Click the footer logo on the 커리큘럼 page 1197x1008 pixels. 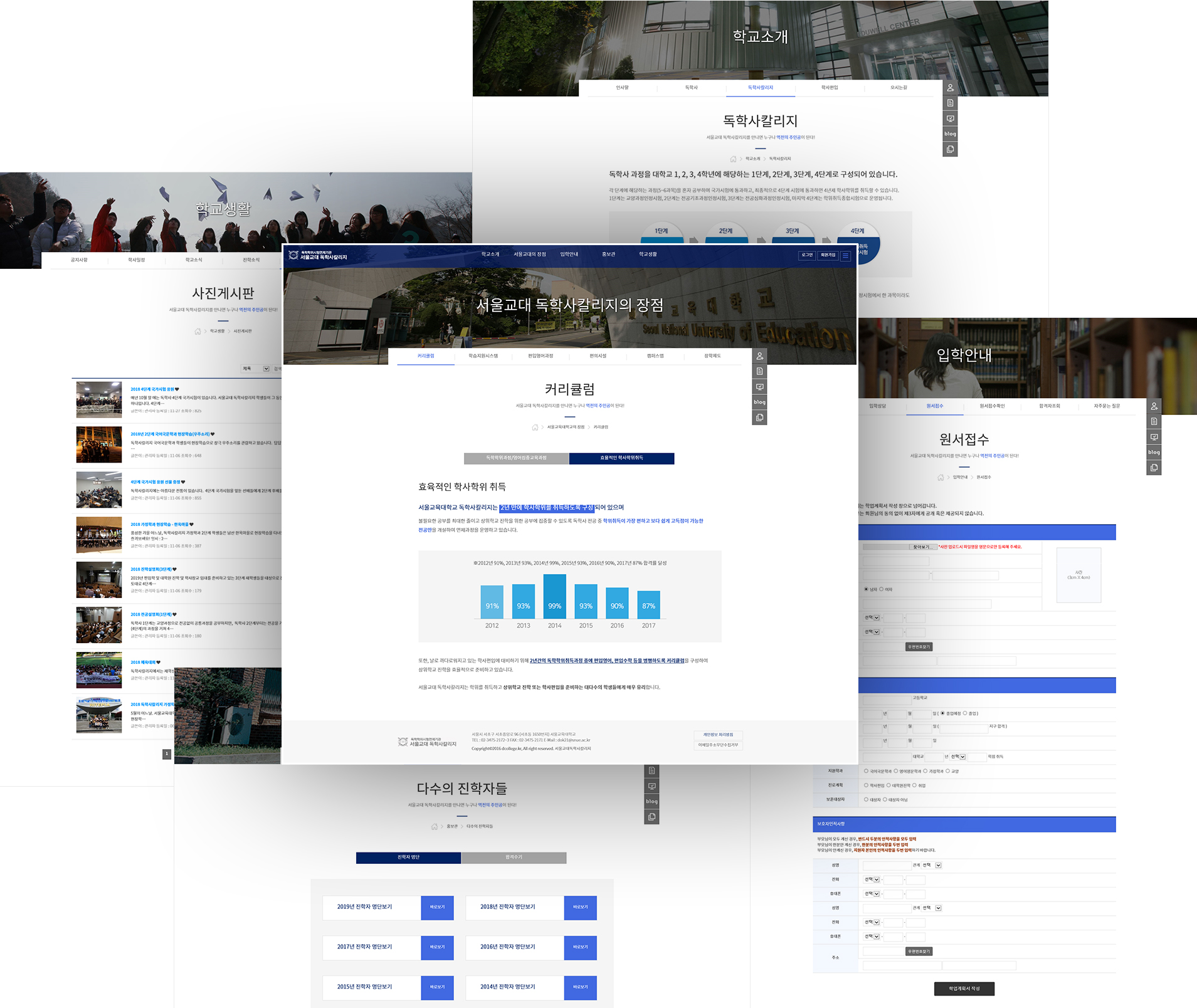click(427, 742)
